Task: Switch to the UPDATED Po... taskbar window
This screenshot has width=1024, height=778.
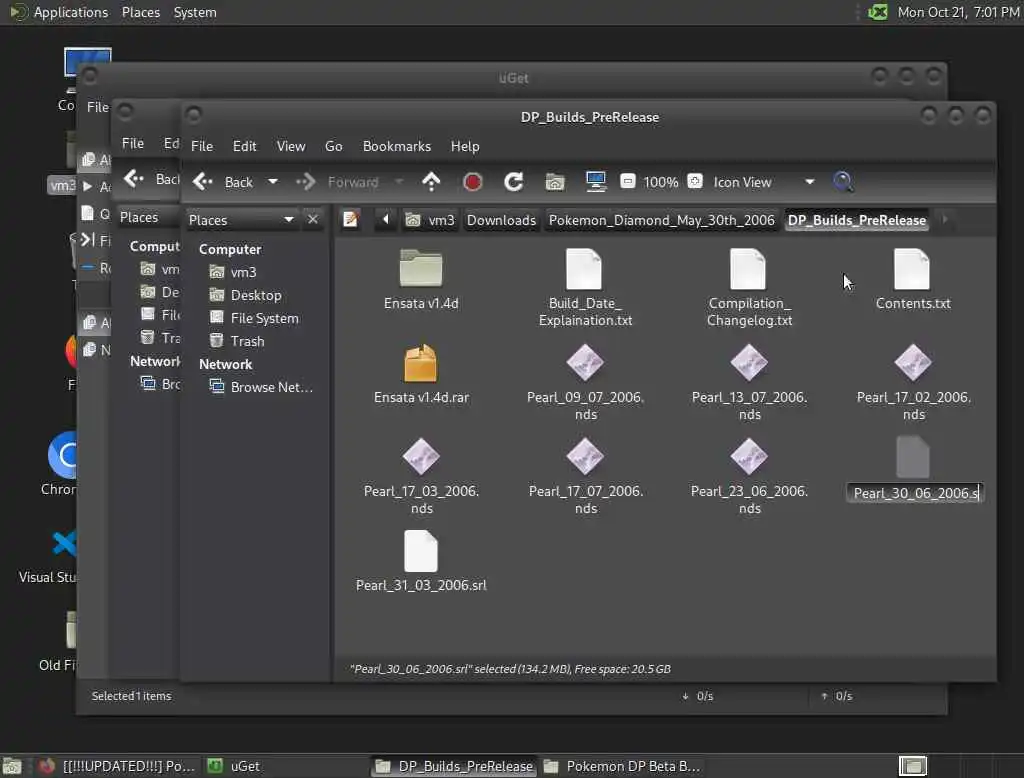Action: point(116,766)
